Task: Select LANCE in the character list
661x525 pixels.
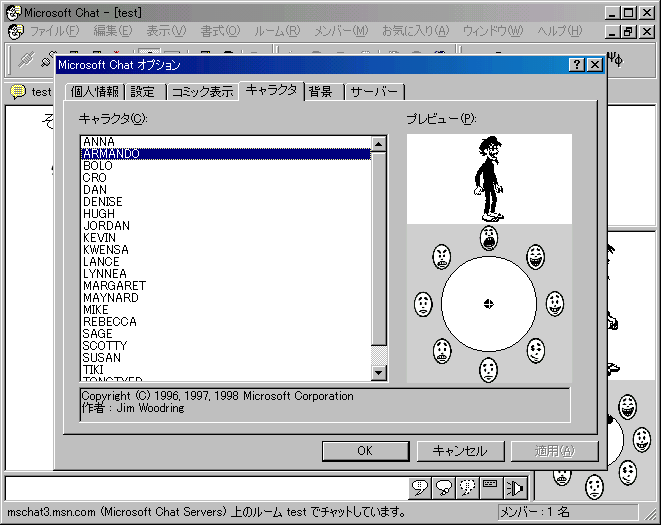Action: click(226, 261)
